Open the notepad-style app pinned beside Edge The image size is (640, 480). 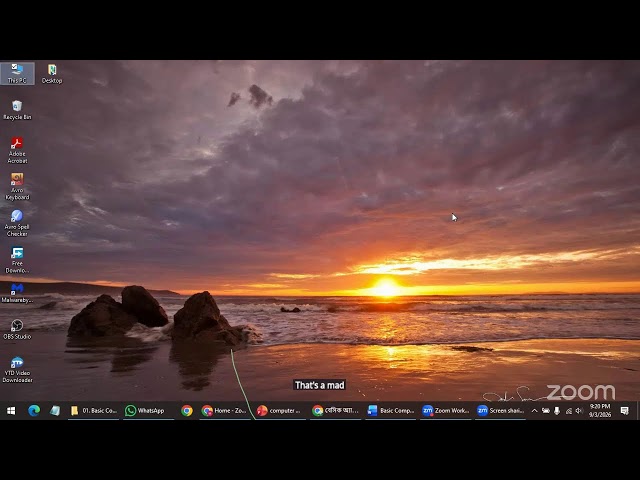click(x=55, y=411)
